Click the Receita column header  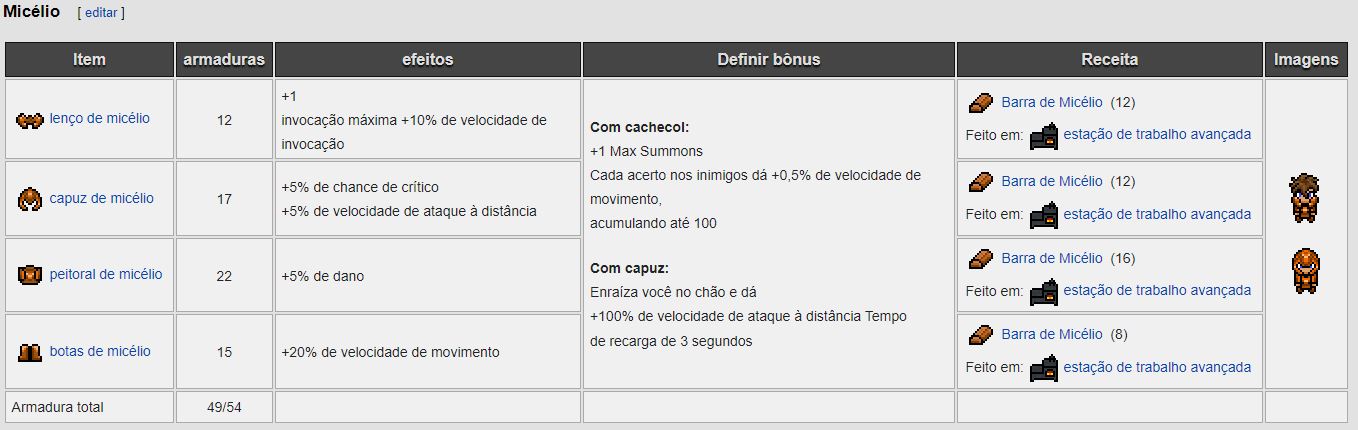(x=1109, y=60)
